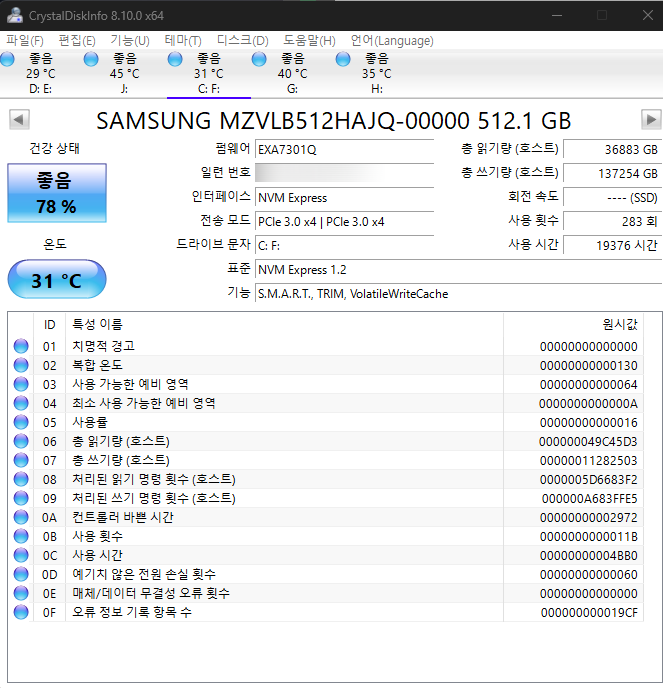Click the ID column header
Image resolution: width=663 pixels, height=688 pixels.
point(50,325)
